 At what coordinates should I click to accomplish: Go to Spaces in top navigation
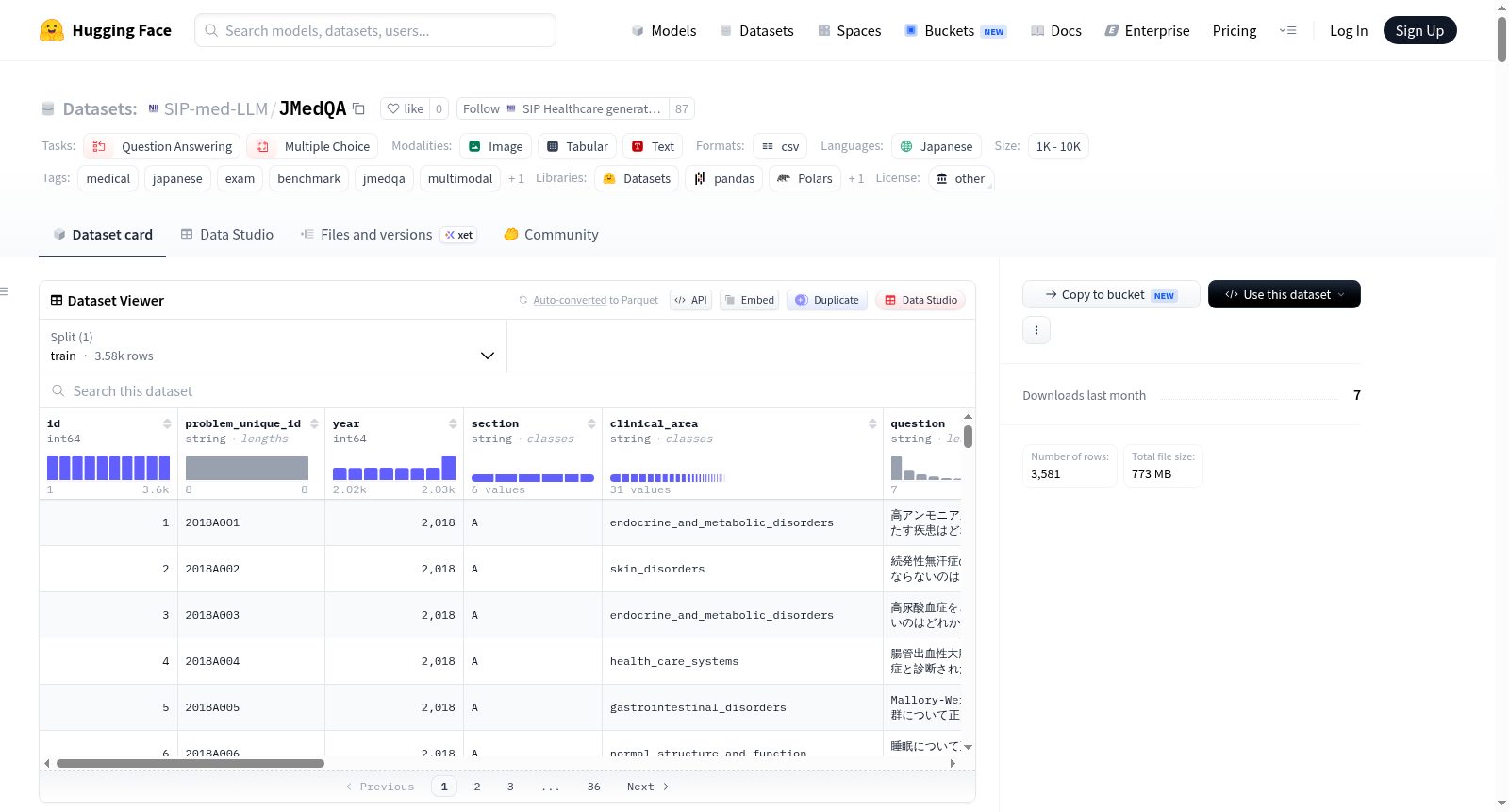[x=849, y=30]
